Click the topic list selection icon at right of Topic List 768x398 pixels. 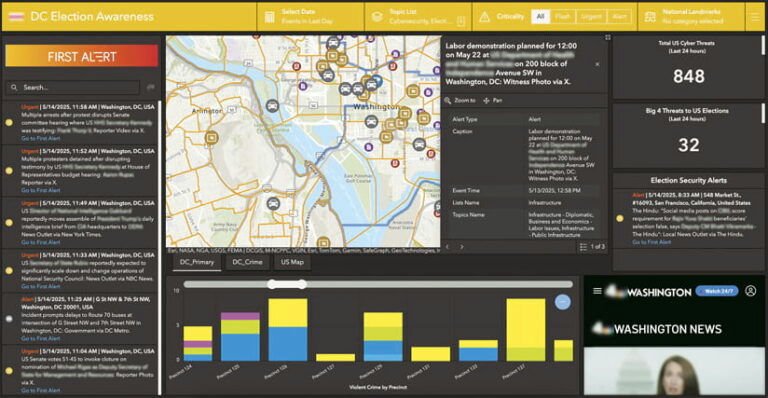pyautogui.click(x=460, y=21)
